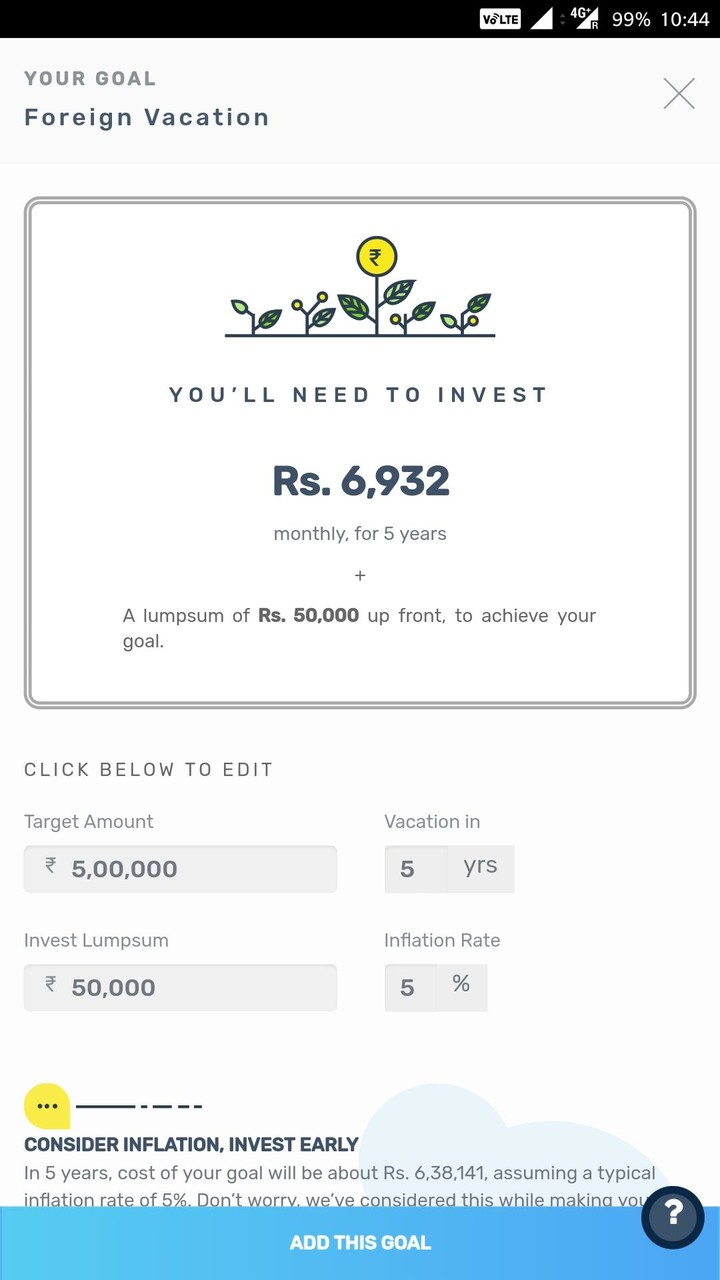
Task: Open the help question mark icon
Action: 673,1218
